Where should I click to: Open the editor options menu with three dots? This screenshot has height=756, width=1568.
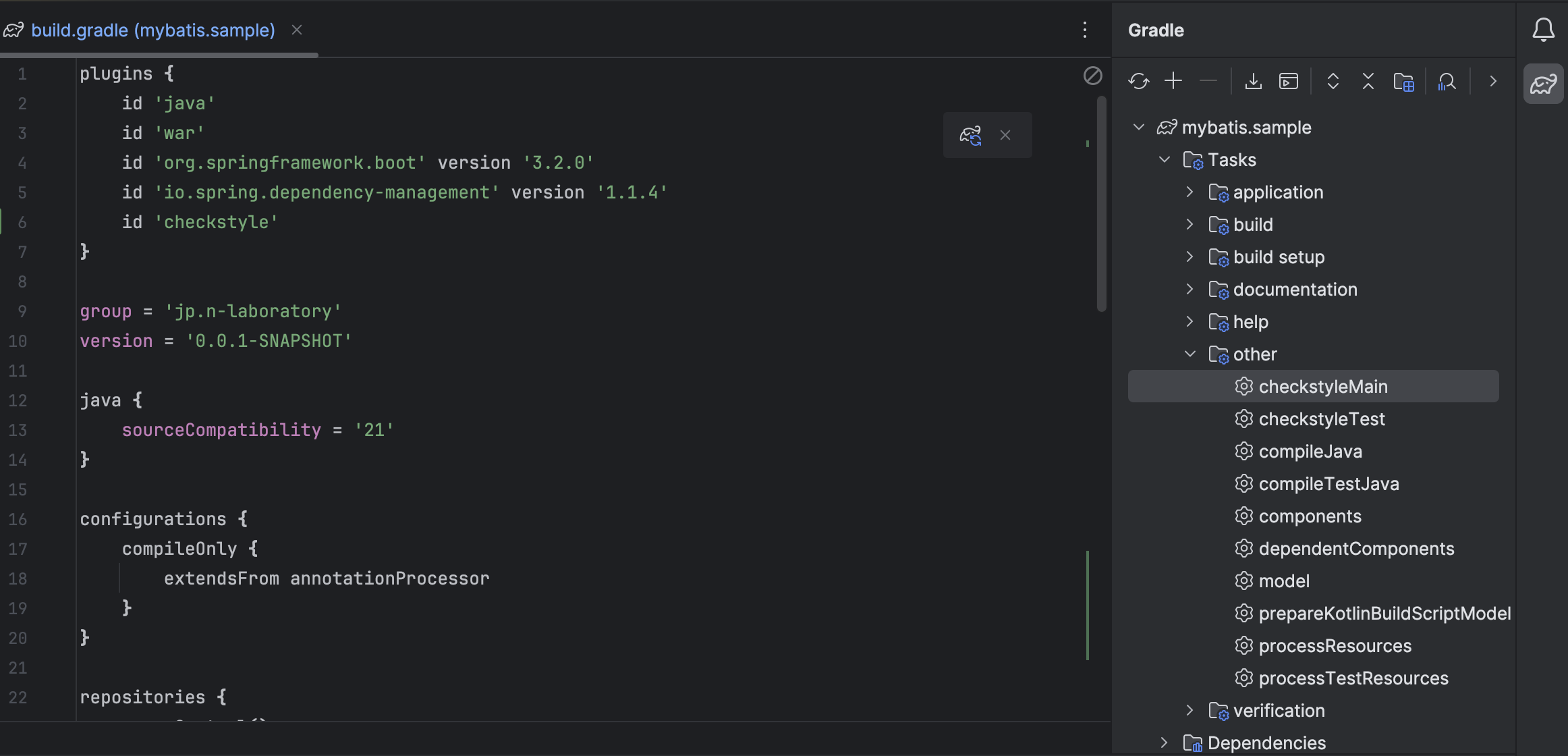coord(1085,30)
